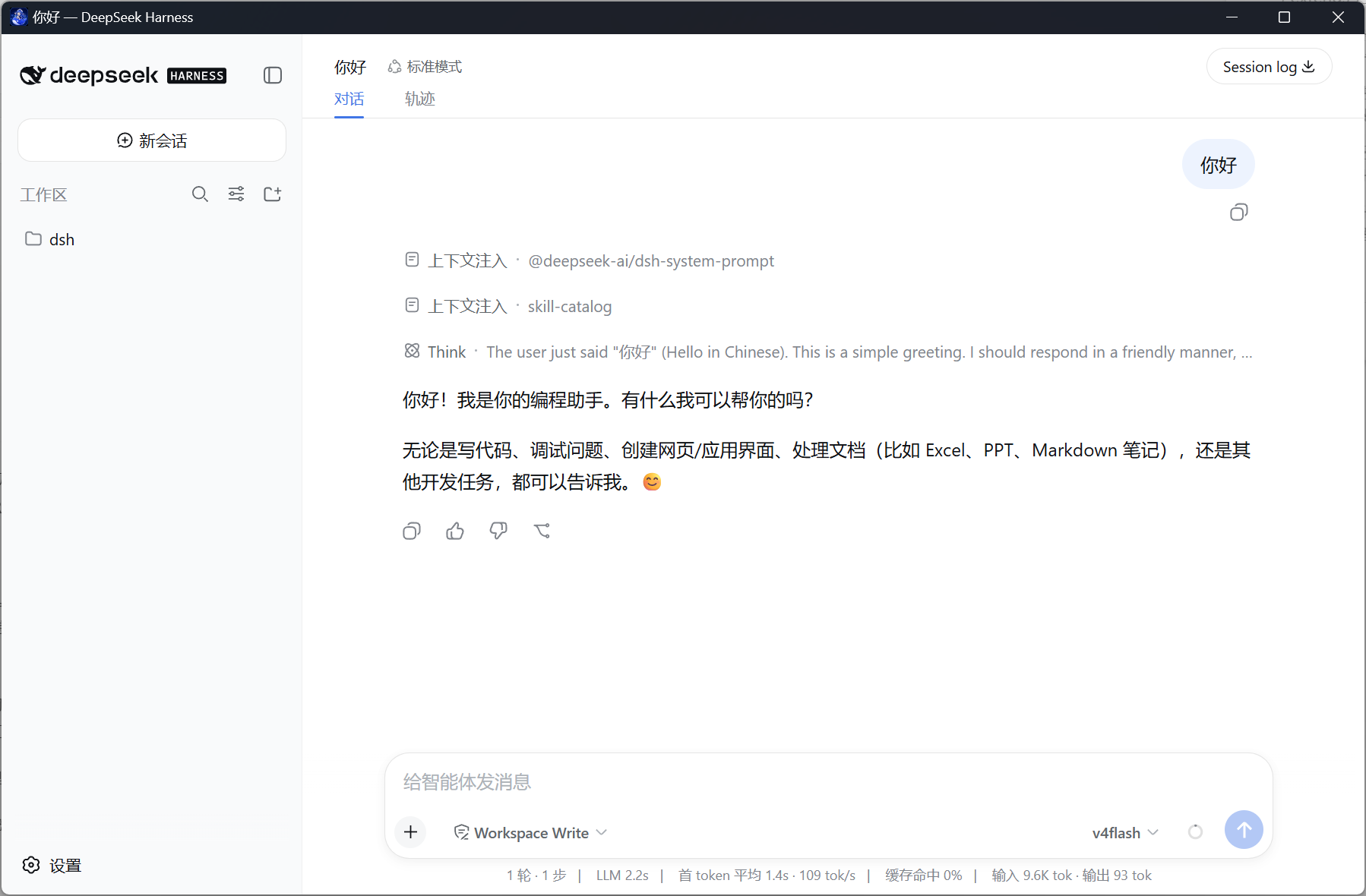1366x896 pixels.
Task: Click the 你好 conversation title
Action: coord(350,68)
